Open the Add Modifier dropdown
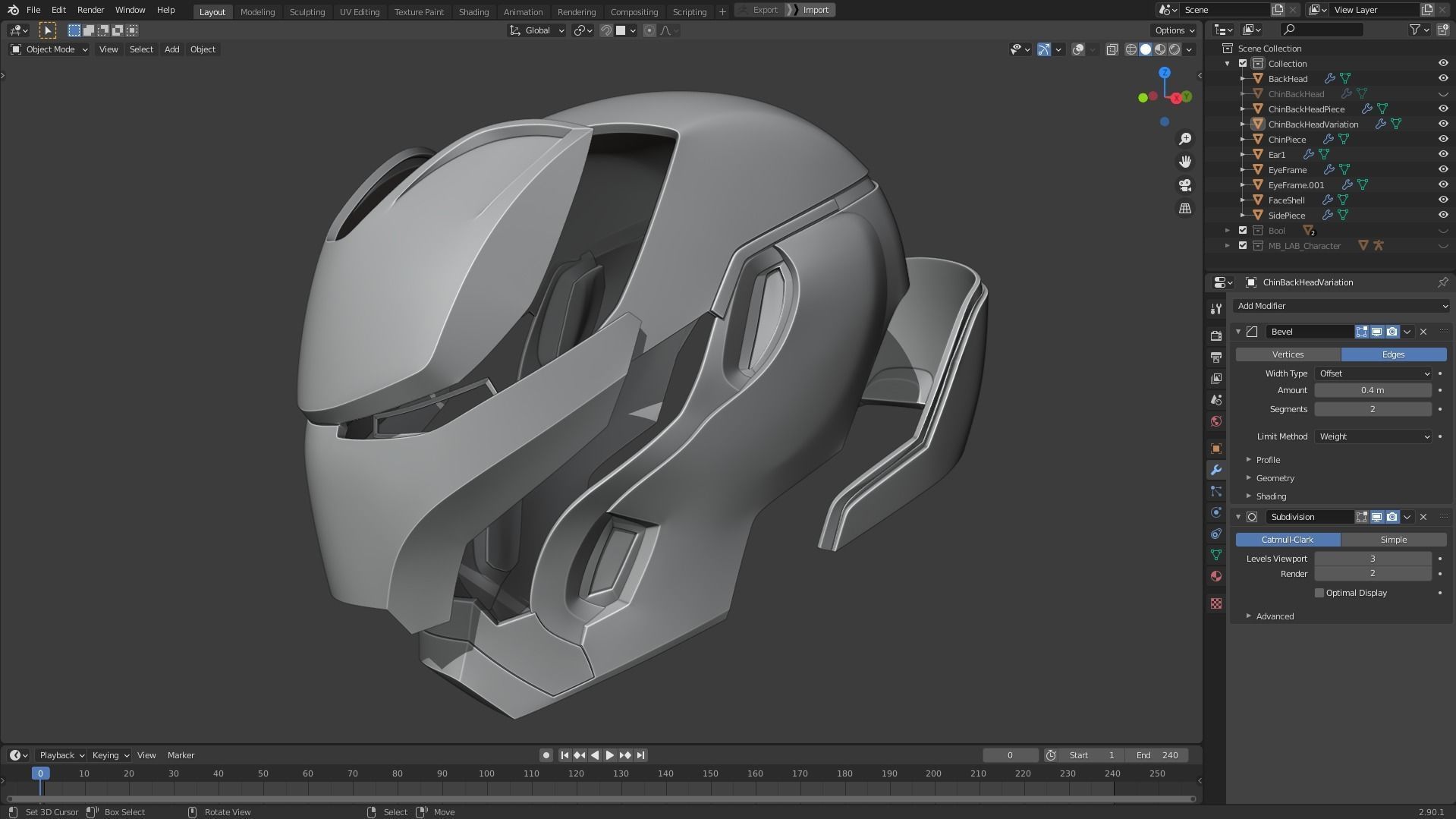This screenshot has width=1456, height=819. point(1341,306)
